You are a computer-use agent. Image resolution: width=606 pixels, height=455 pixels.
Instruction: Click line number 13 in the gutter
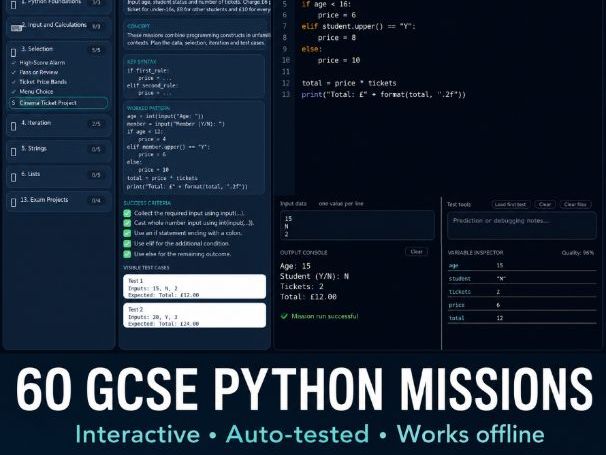286,94
